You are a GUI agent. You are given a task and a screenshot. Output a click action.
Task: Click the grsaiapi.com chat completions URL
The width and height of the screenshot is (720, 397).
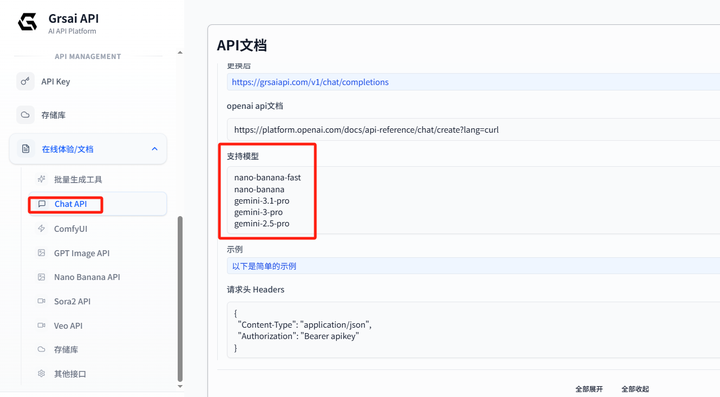pyautogui.click(x=310, y=82)
